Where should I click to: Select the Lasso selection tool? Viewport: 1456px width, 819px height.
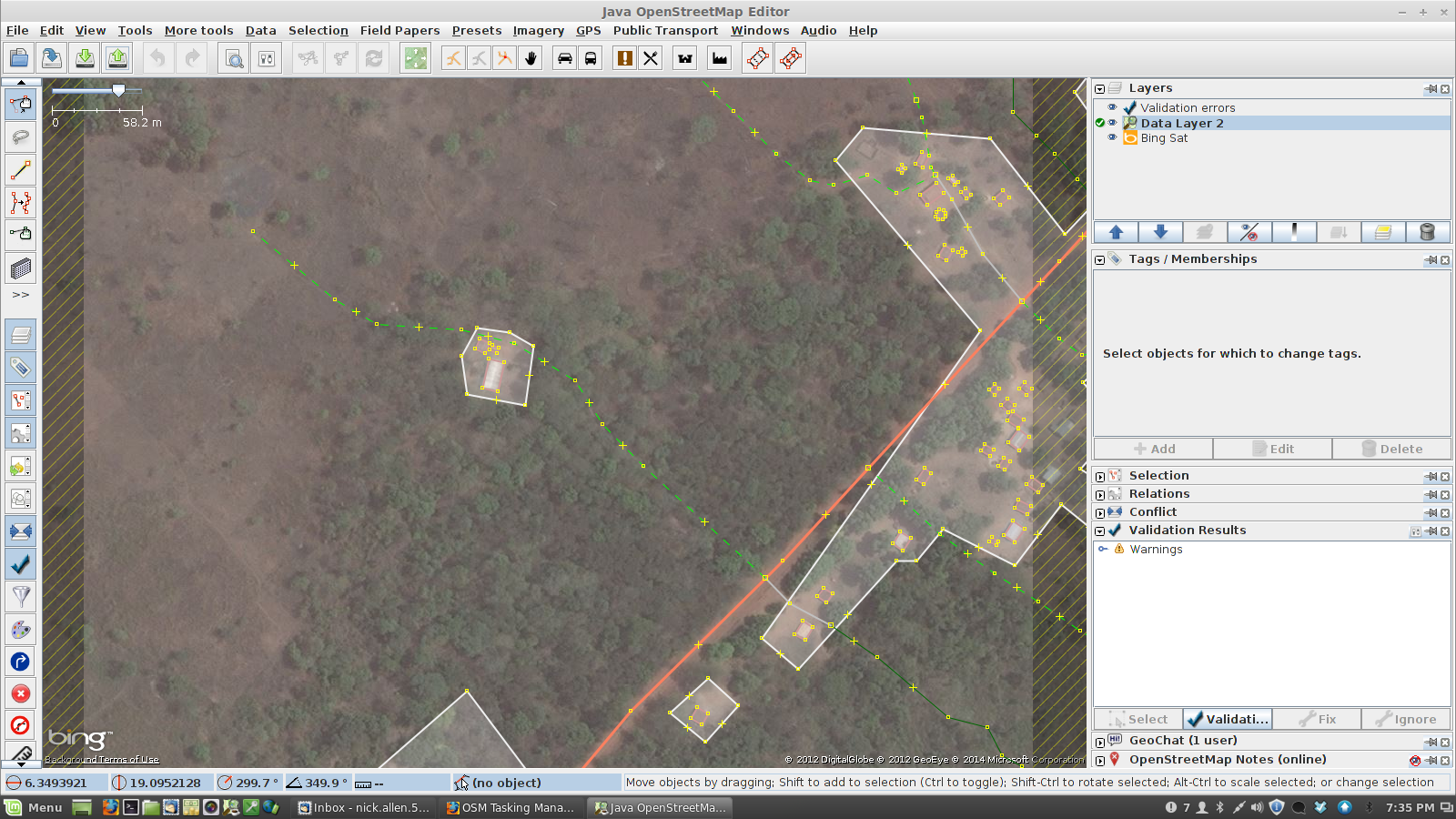coord(21,136)
